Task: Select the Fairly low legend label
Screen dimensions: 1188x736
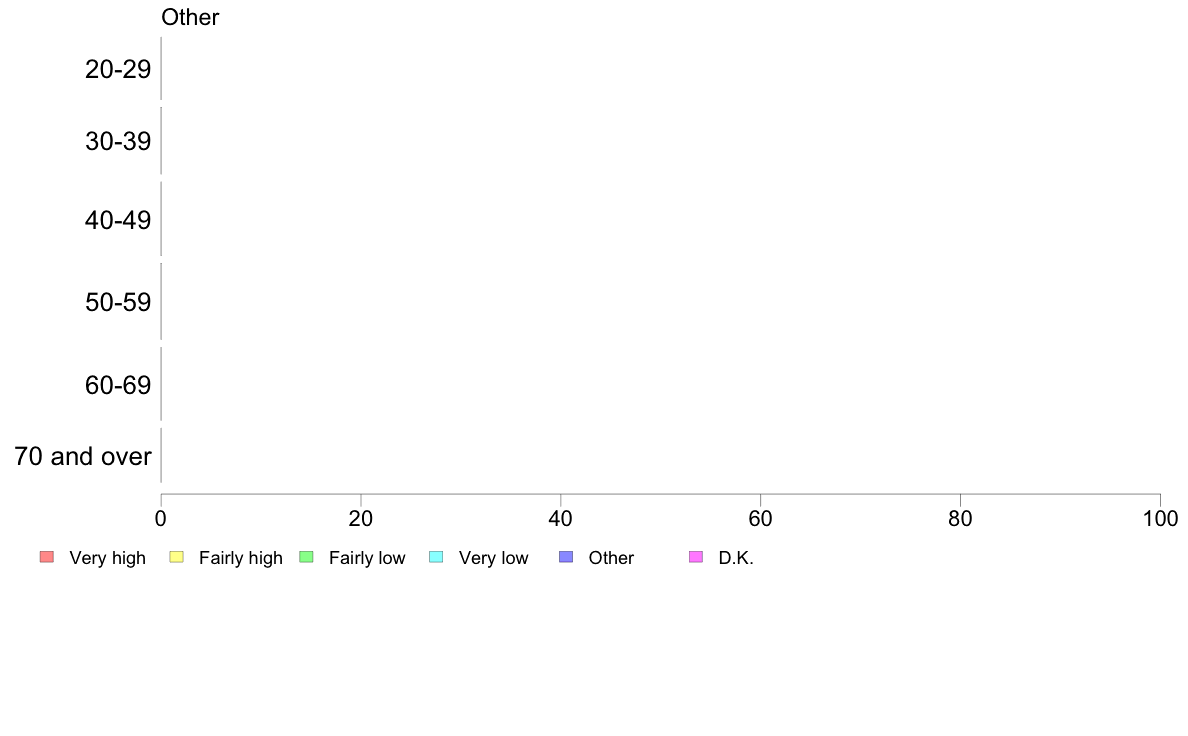Action: coord(367,558)
